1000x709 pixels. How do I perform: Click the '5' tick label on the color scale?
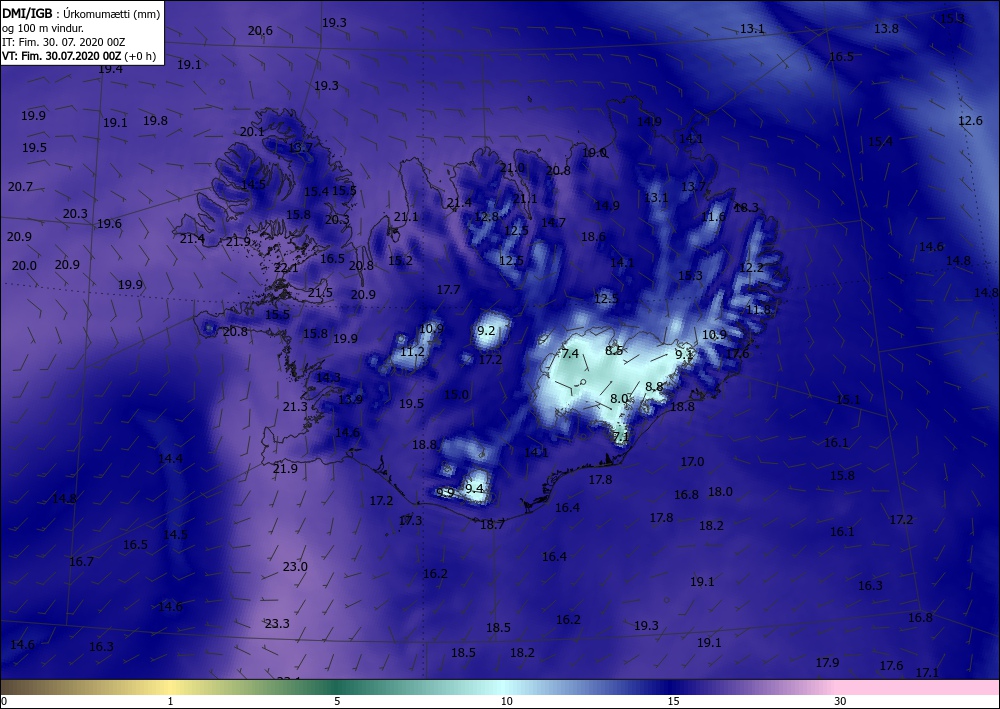click(337, 701)
